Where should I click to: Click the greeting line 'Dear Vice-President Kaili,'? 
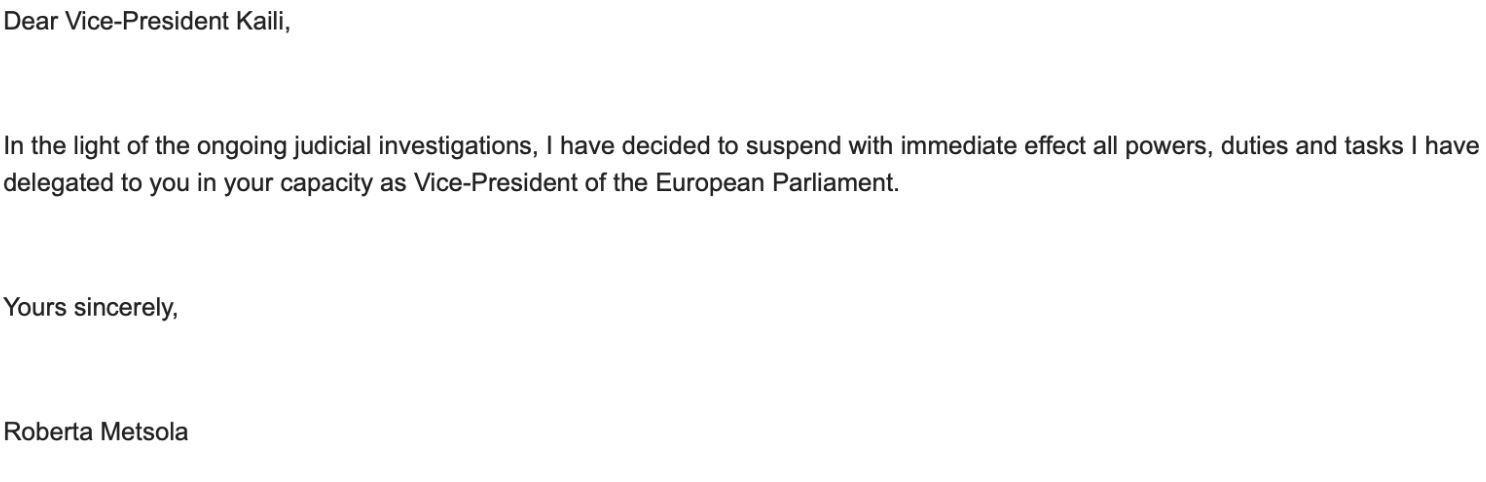tap(147, 22)
